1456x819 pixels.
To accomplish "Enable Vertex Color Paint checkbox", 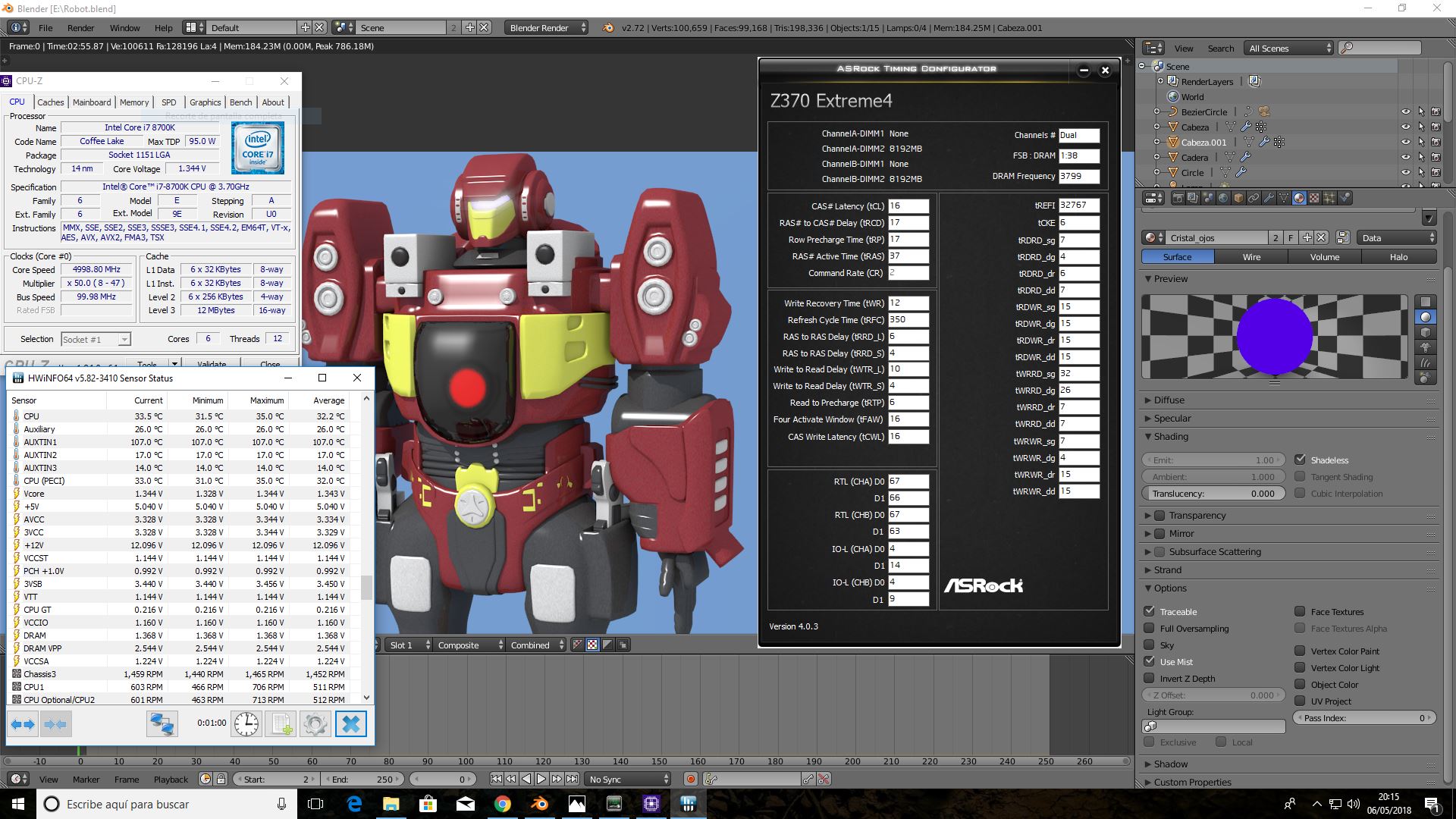I will point(1300,651).
